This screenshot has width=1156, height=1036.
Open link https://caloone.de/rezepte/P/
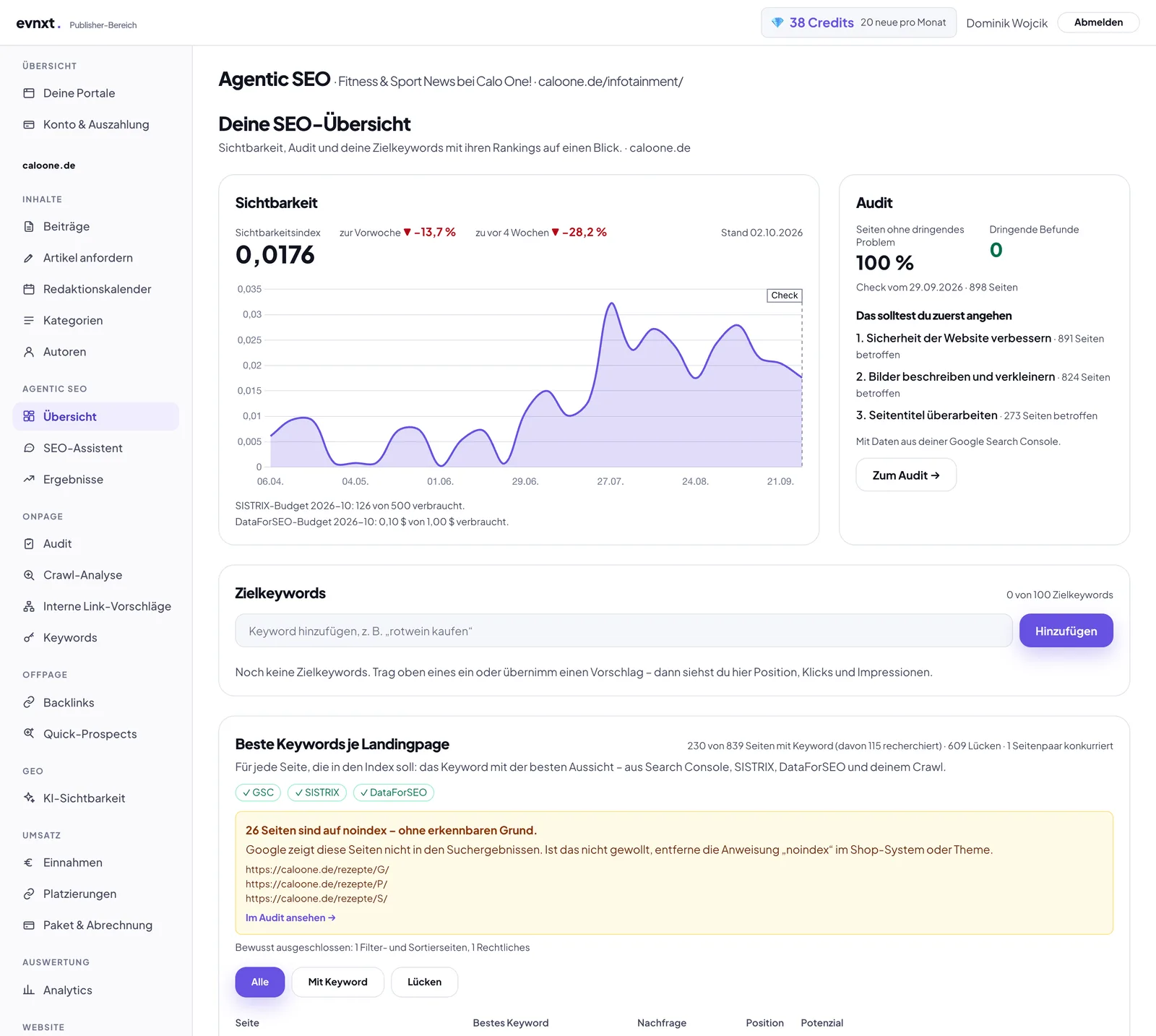(316, 884)
